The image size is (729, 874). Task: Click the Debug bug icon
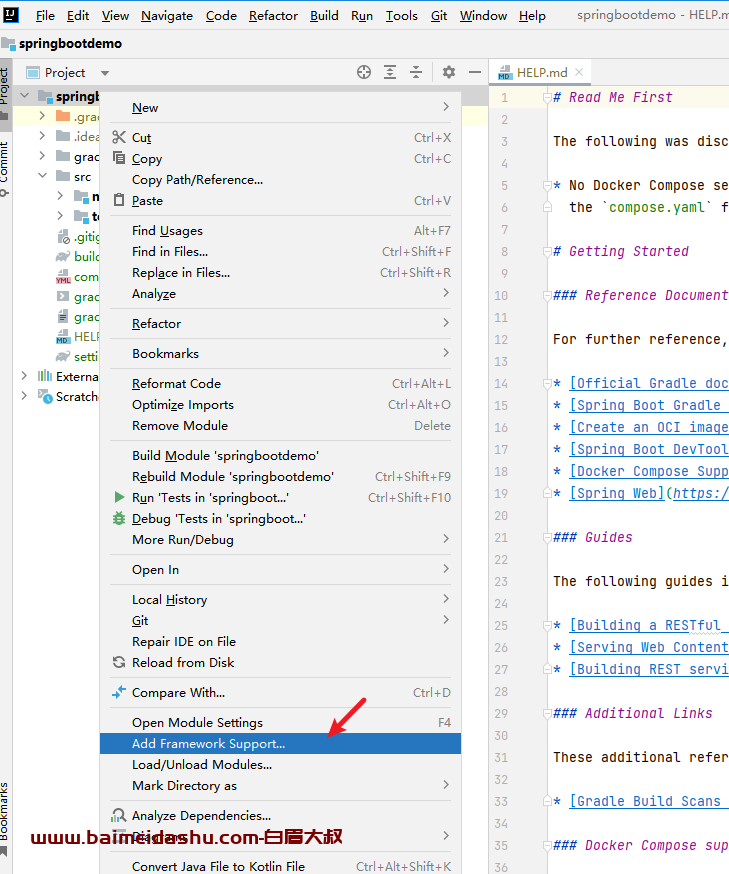point(119,518)
